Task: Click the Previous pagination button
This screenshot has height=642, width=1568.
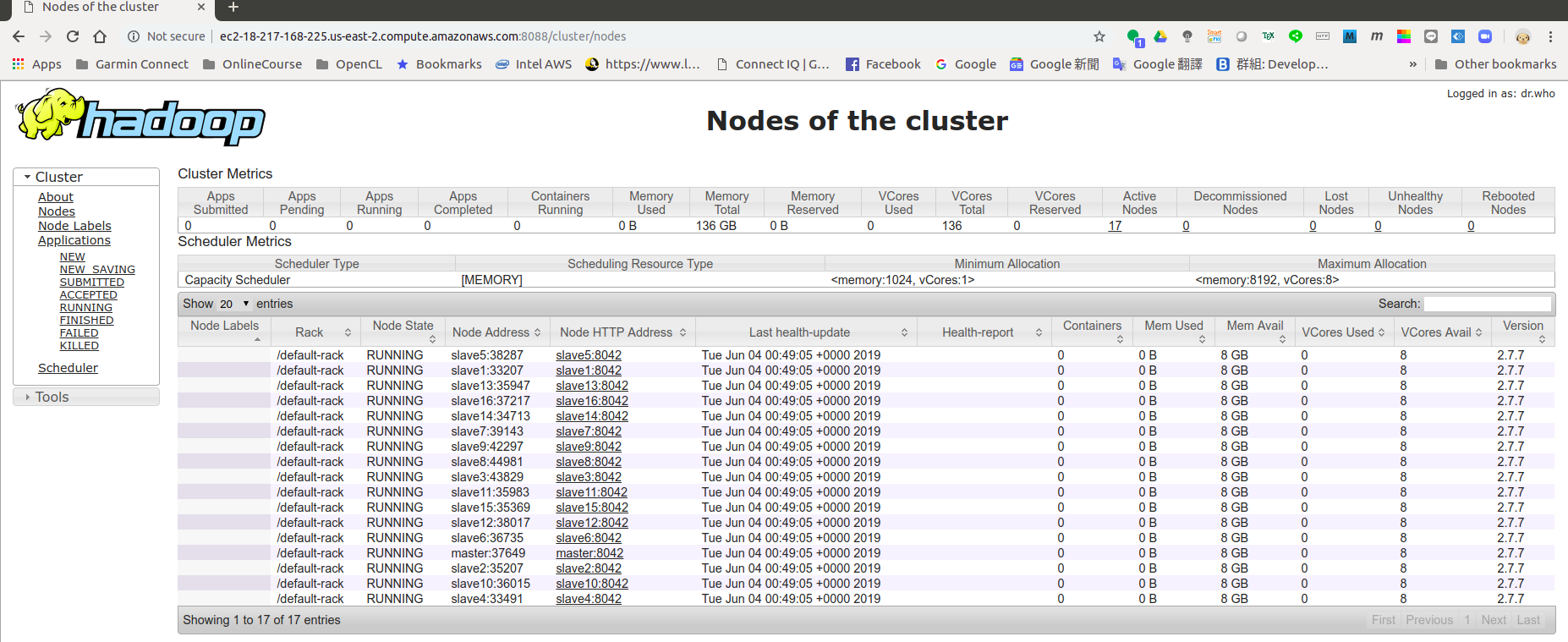Action: pos(1429,620)
